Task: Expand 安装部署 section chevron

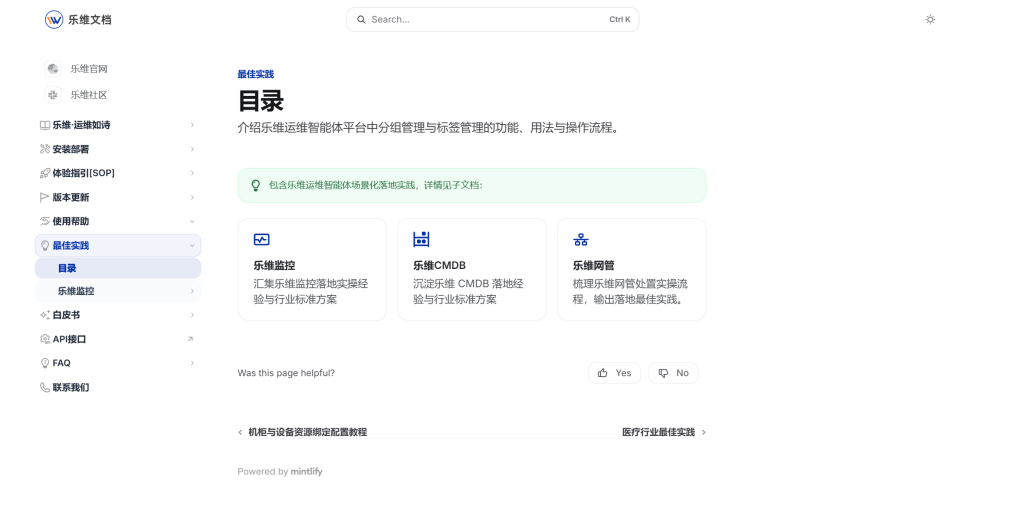Action: click(x=192, y=149)
